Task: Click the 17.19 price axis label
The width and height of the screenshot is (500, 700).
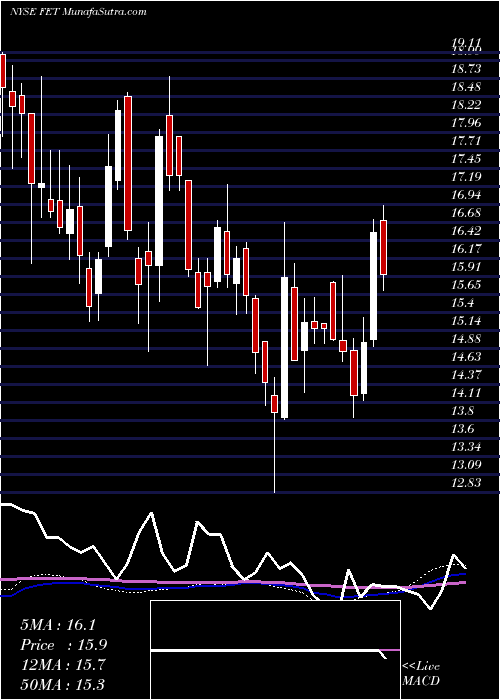Action: [x=466, y=176]
